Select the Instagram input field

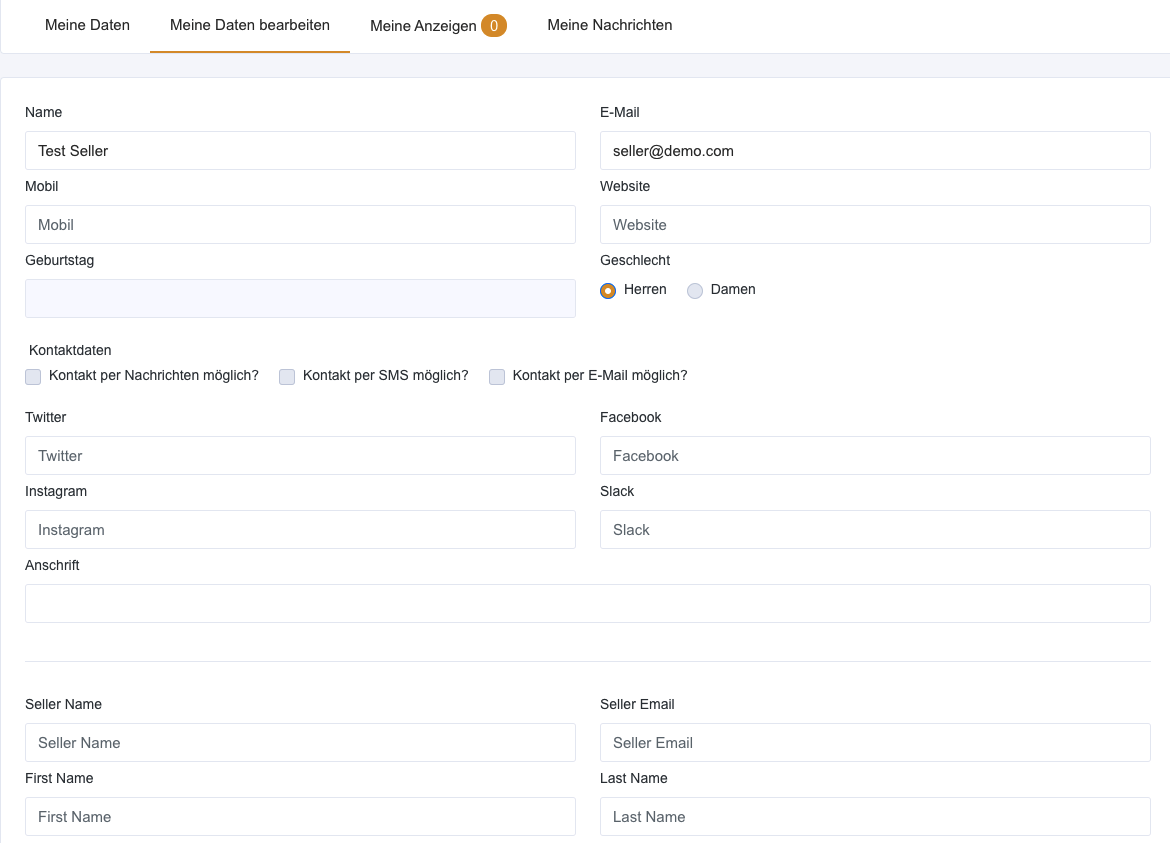300,530
